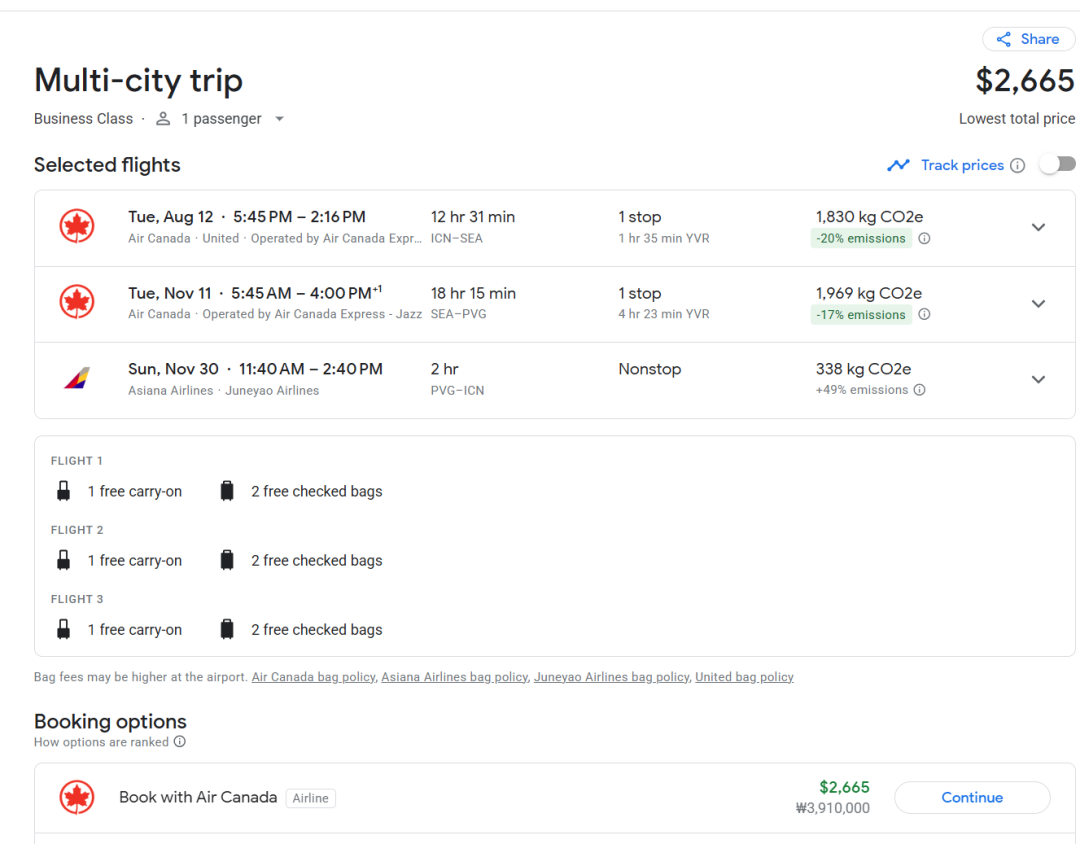This screenshot has width=1080, height=844.
Task: Expand the Nov 30 PVG–ICN flight details
Action: [x=1038, y=380]
